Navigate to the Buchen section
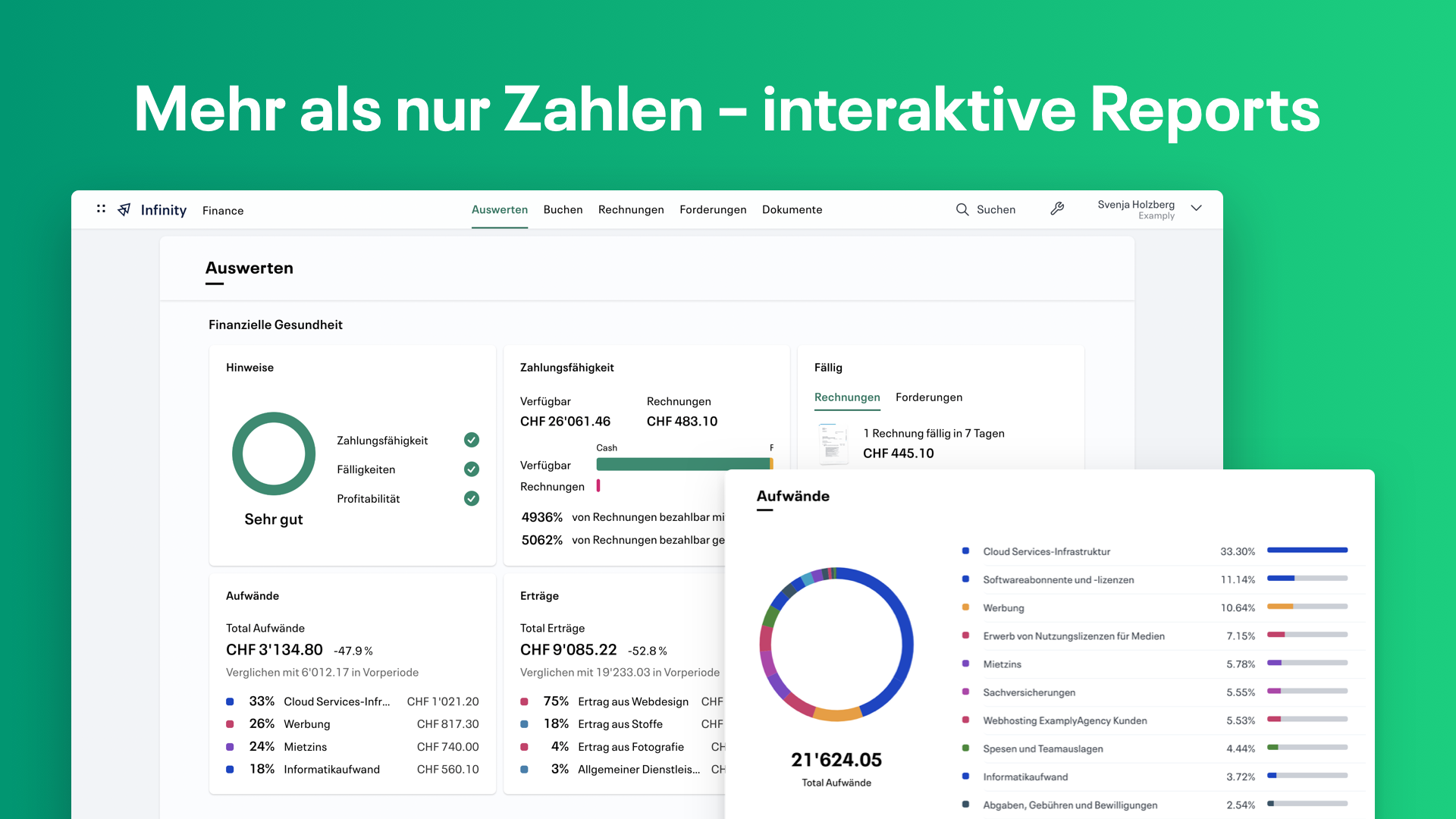Image resolution: width=1456 pixels, height=819 pixels. pos(563,209)
